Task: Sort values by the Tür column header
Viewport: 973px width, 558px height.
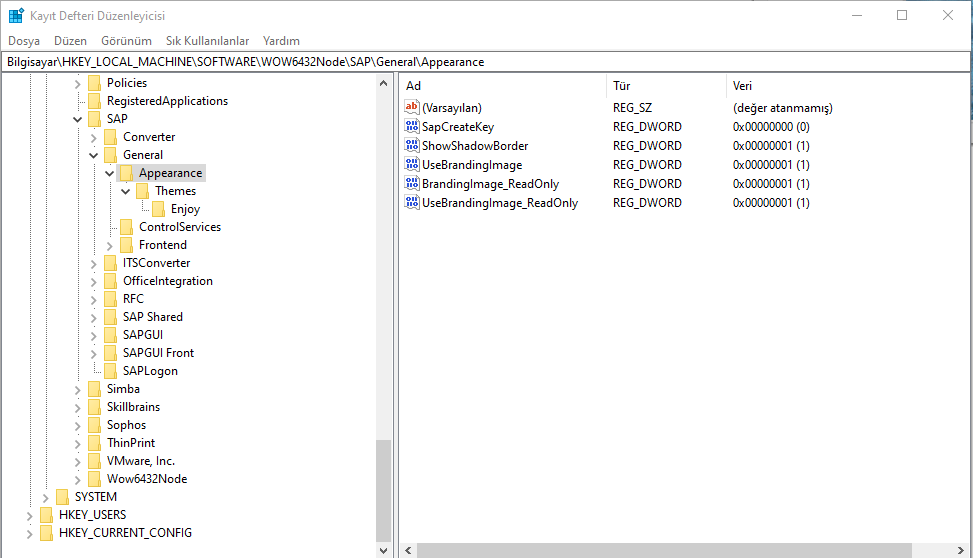Action: 666,86
